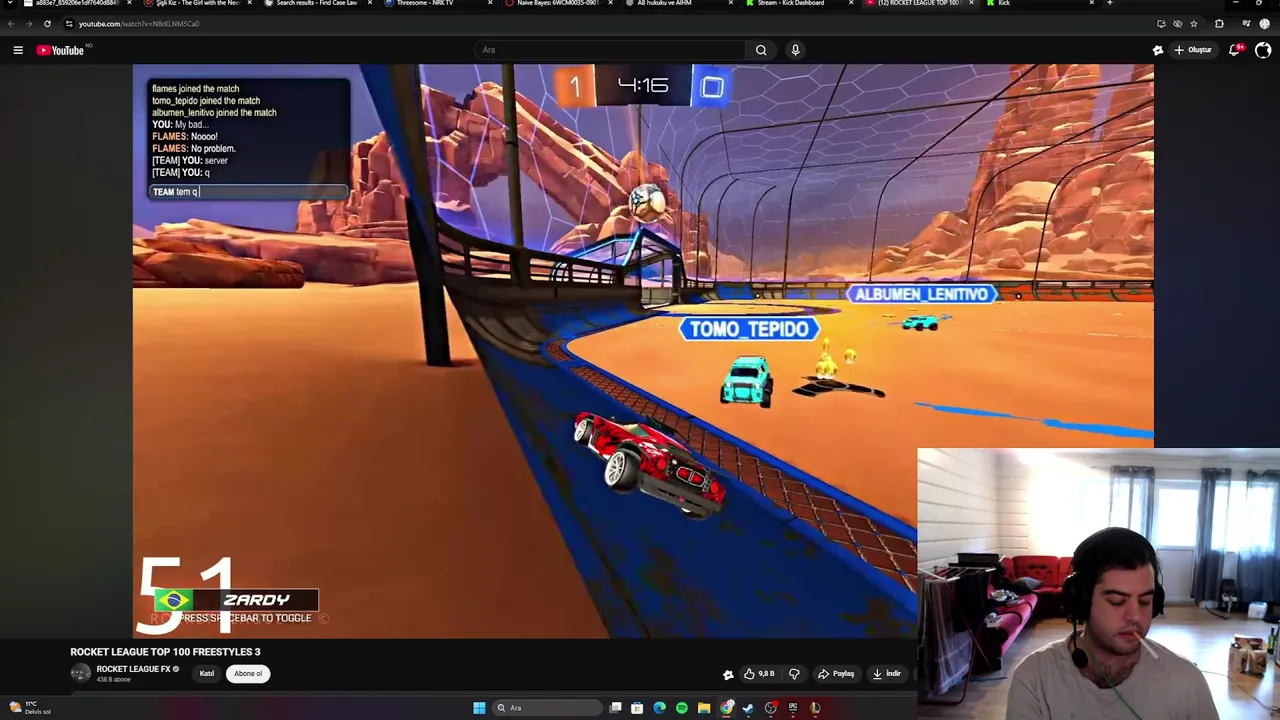
Task: Open the YouTube notifications bell
Action: (1236, 50)
